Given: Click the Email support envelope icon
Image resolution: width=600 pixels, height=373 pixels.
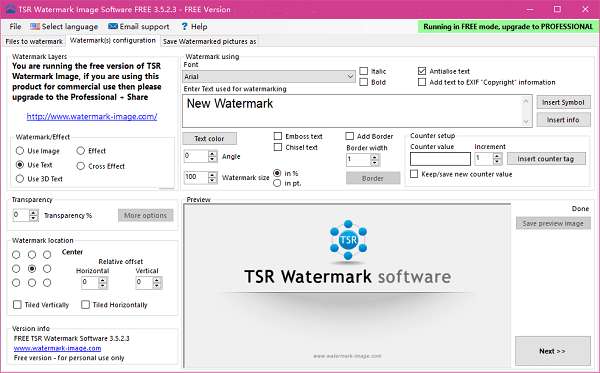Looking at the screenshot, I should click(113, 26).
